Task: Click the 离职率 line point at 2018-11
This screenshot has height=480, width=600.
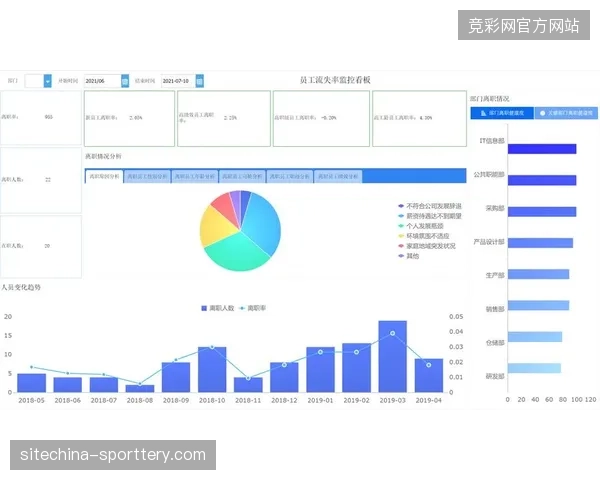Action: coord(248,378)
